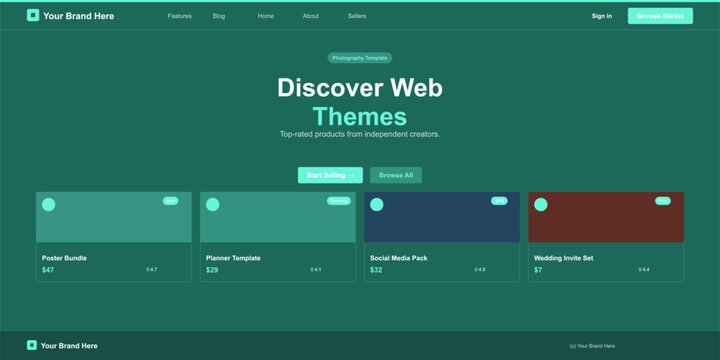Go to the Home nav item
The image size is (720, 360).
tap(266, 16)
